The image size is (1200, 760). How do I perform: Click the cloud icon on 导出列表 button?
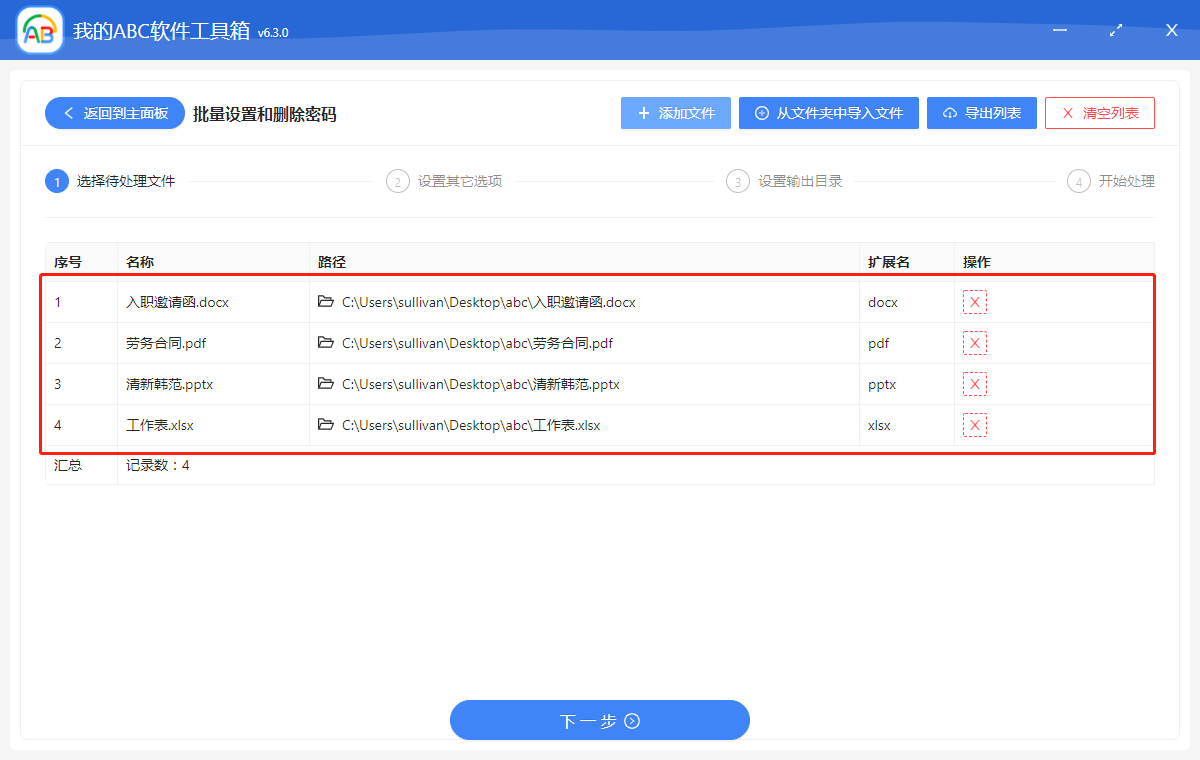tap(948, 112)
